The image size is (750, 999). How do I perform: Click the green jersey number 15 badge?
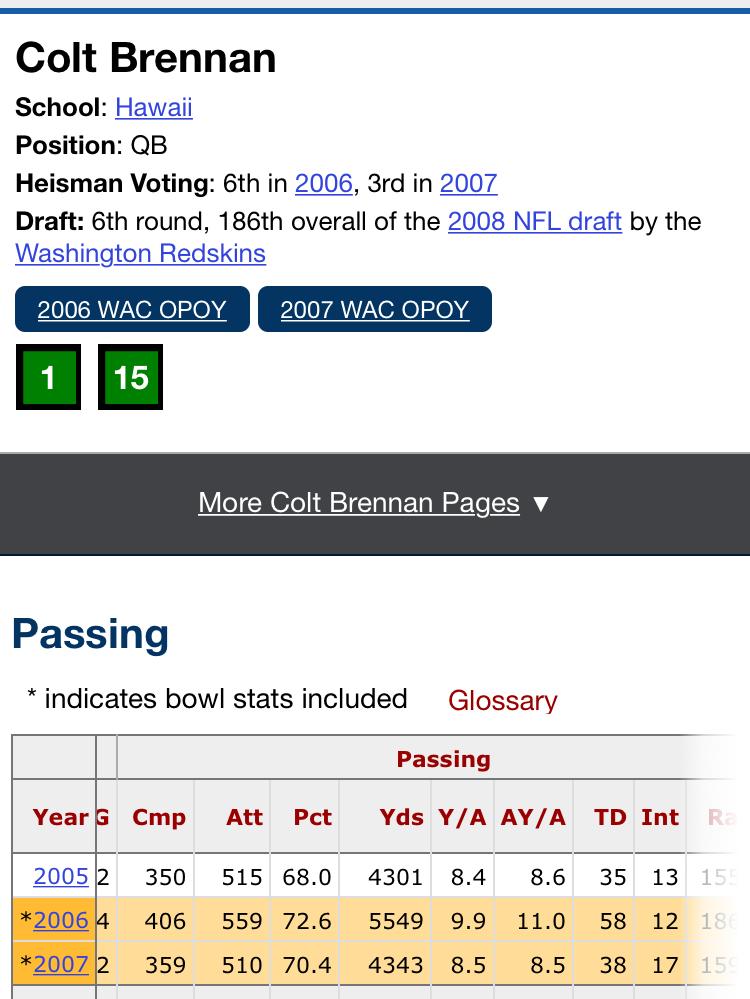pyautogui.click(x=131, y=377)
